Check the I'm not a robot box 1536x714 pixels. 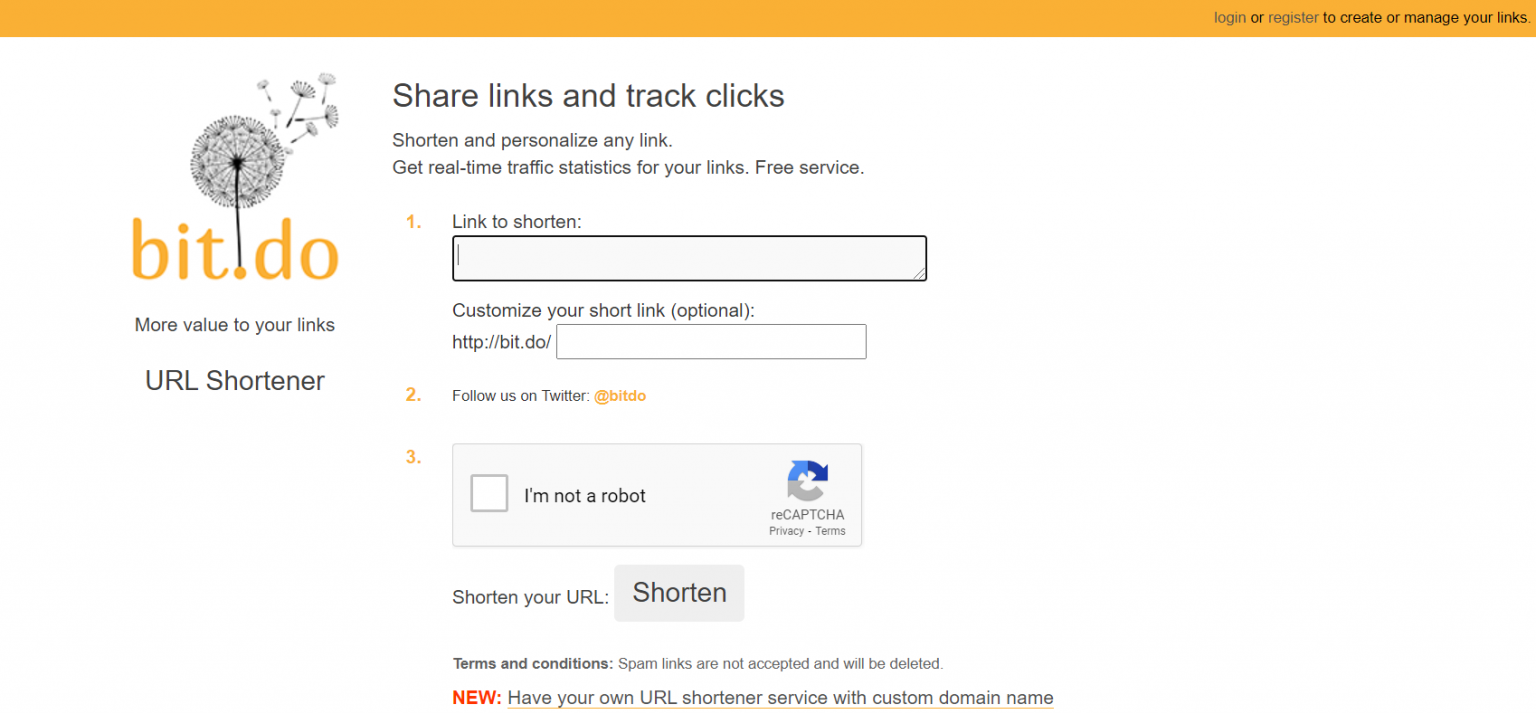click(x=490, y=494)
